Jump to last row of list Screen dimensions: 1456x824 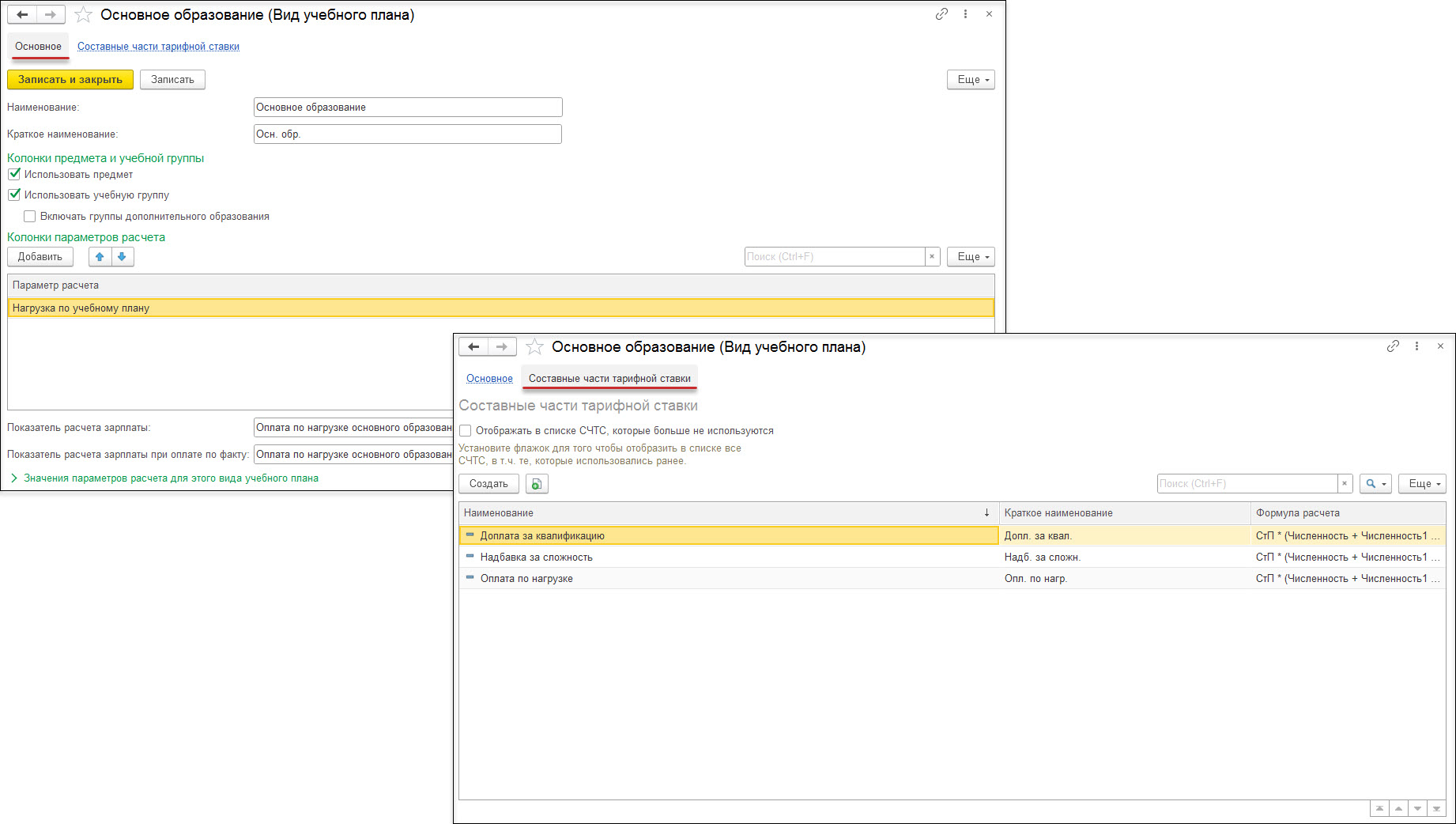click(1436, 808)
